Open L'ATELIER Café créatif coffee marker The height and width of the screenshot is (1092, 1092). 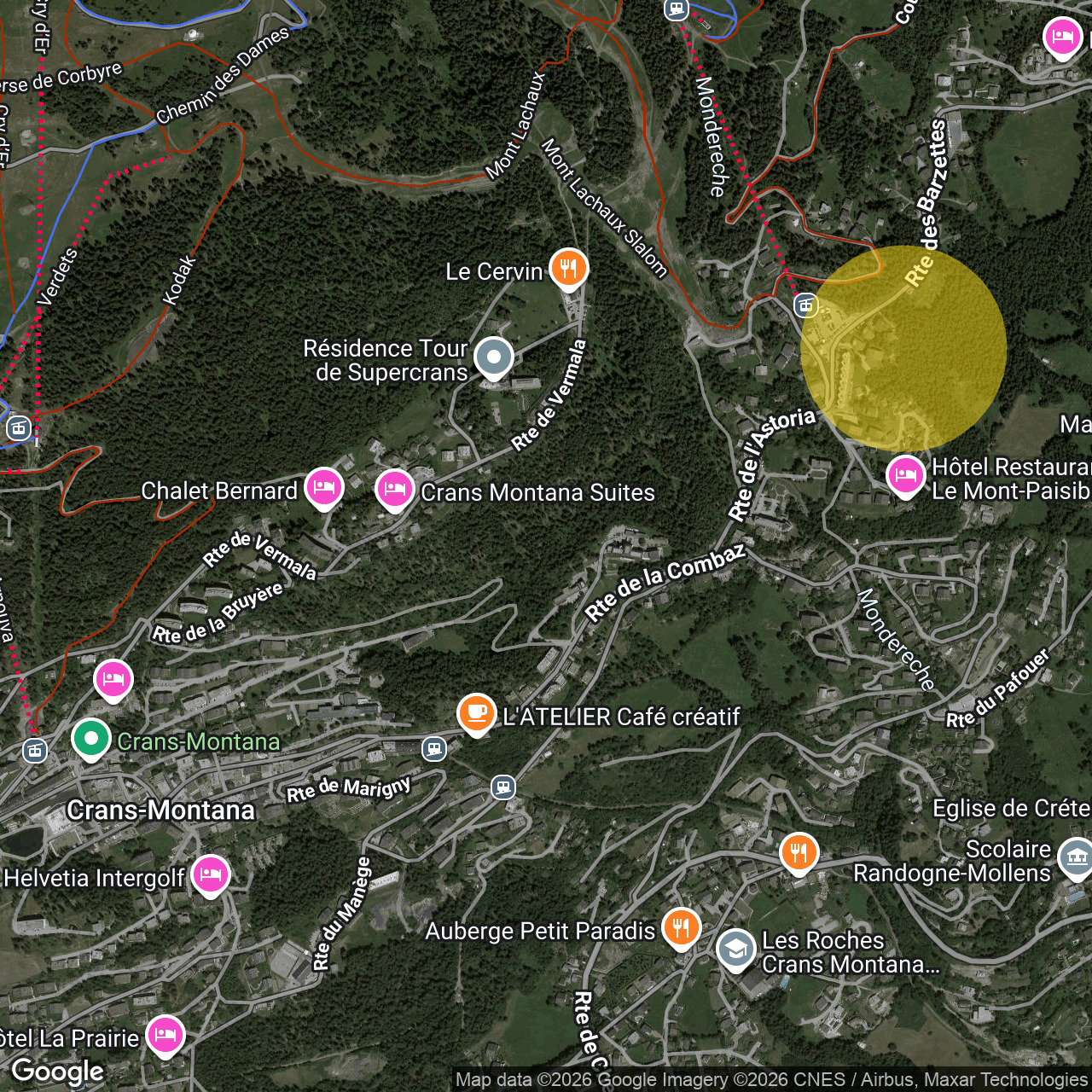point(477,713)
